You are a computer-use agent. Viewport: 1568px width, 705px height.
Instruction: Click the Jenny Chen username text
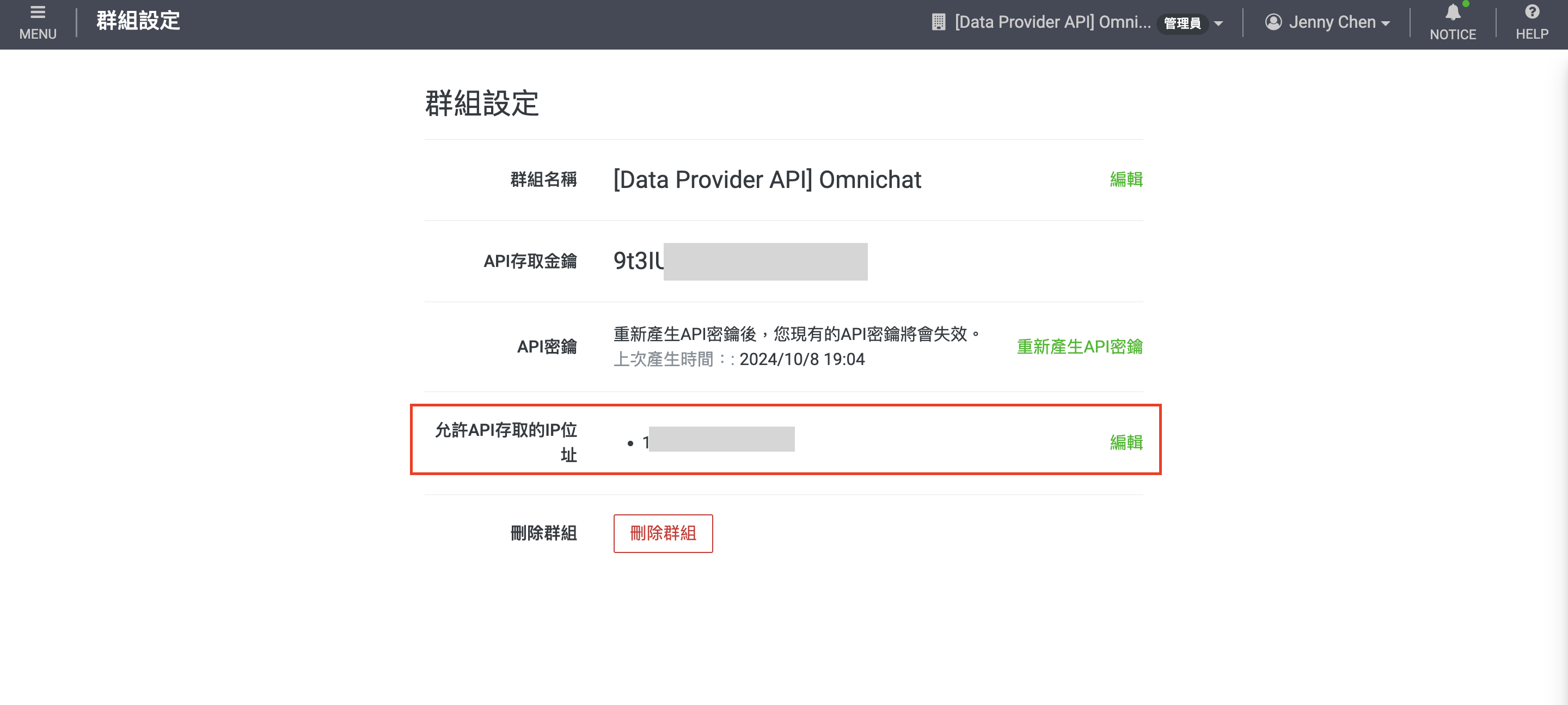(x=1332, y=22)
